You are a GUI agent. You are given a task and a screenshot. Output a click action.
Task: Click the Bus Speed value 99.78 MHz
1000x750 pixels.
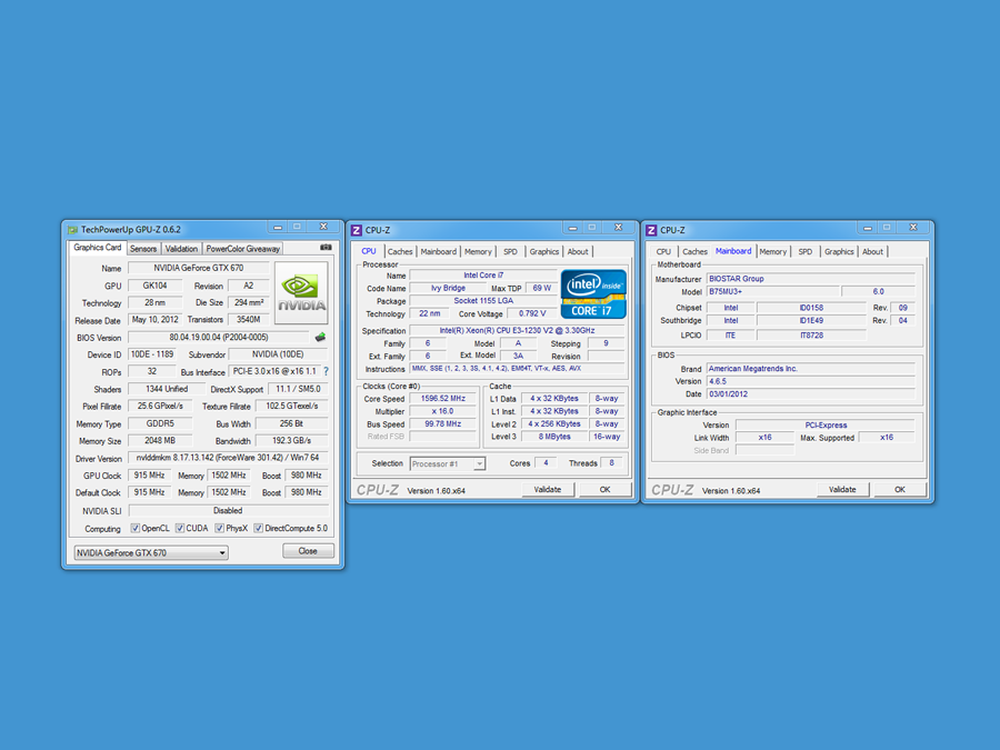(x=443, y=424)
